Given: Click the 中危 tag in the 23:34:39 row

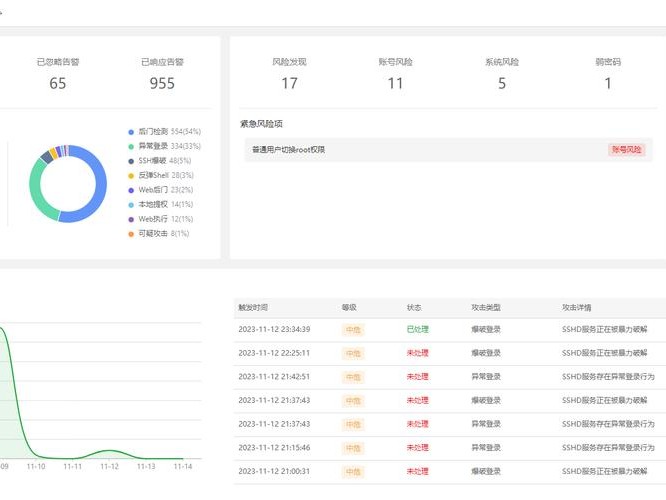Looking at the screenshot, I should click(x=353, y=330).
